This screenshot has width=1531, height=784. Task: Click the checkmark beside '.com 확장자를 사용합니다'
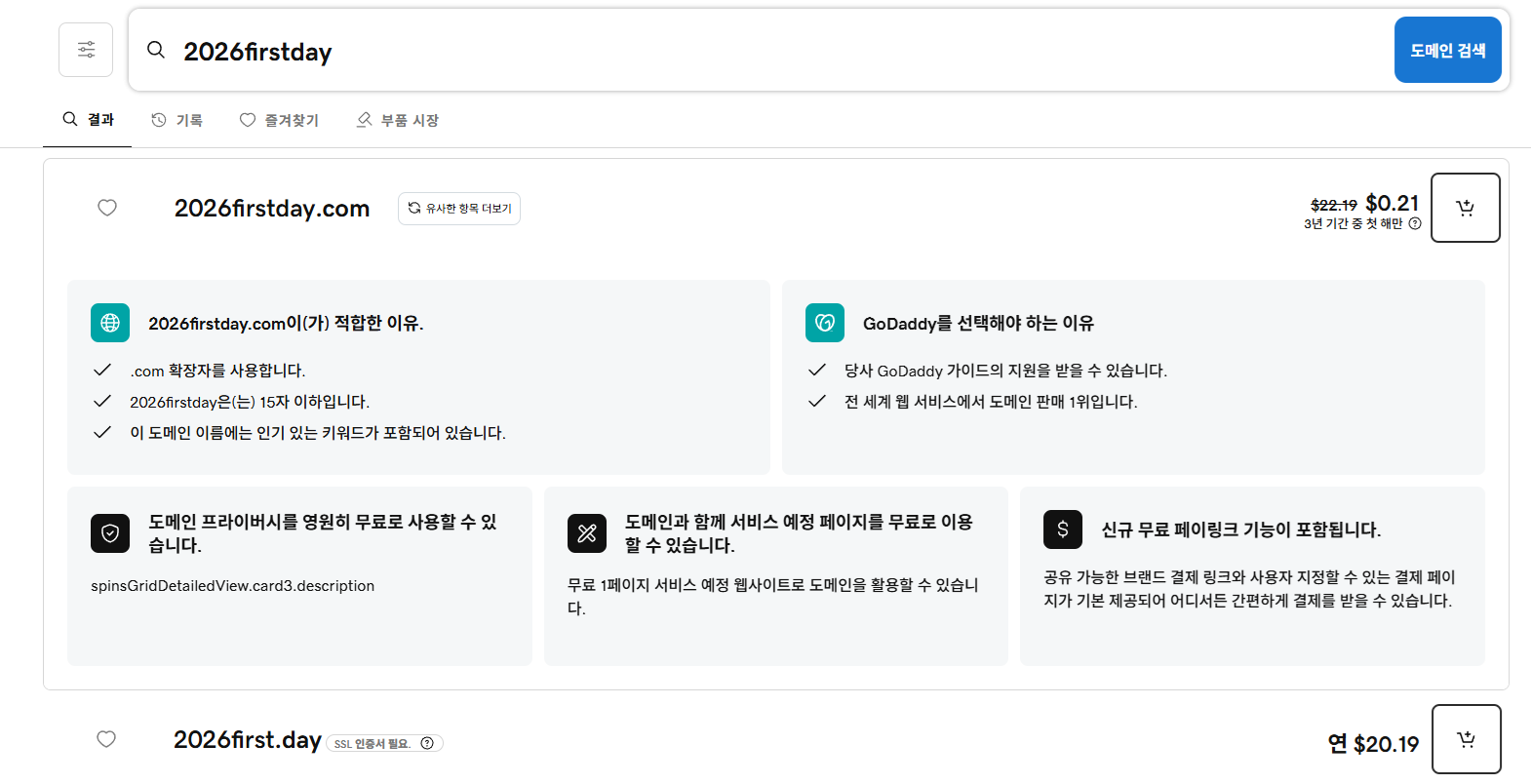tap(101, 370)
